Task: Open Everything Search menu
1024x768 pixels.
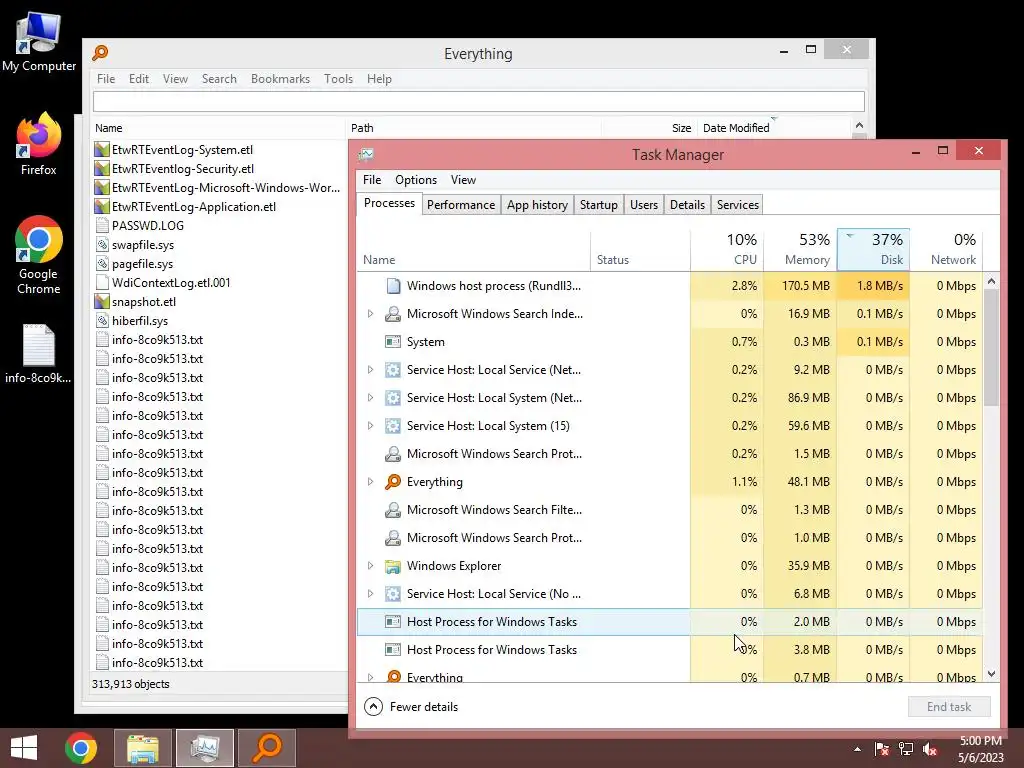Action: tap(219, 79)
